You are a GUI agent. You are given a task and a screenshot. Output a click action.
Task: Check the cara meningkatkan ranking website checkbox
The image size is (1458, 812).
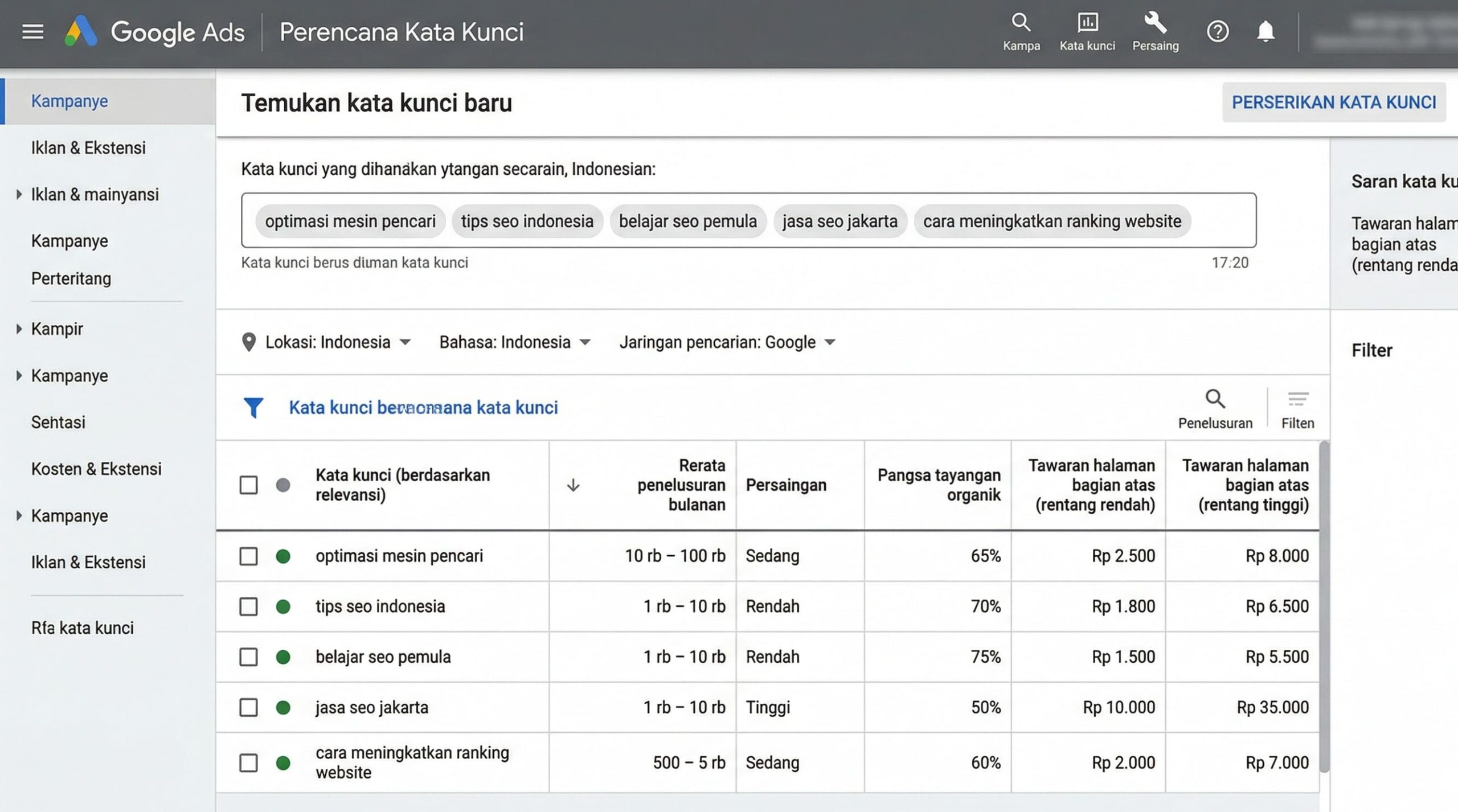click(x=248, y=762)
